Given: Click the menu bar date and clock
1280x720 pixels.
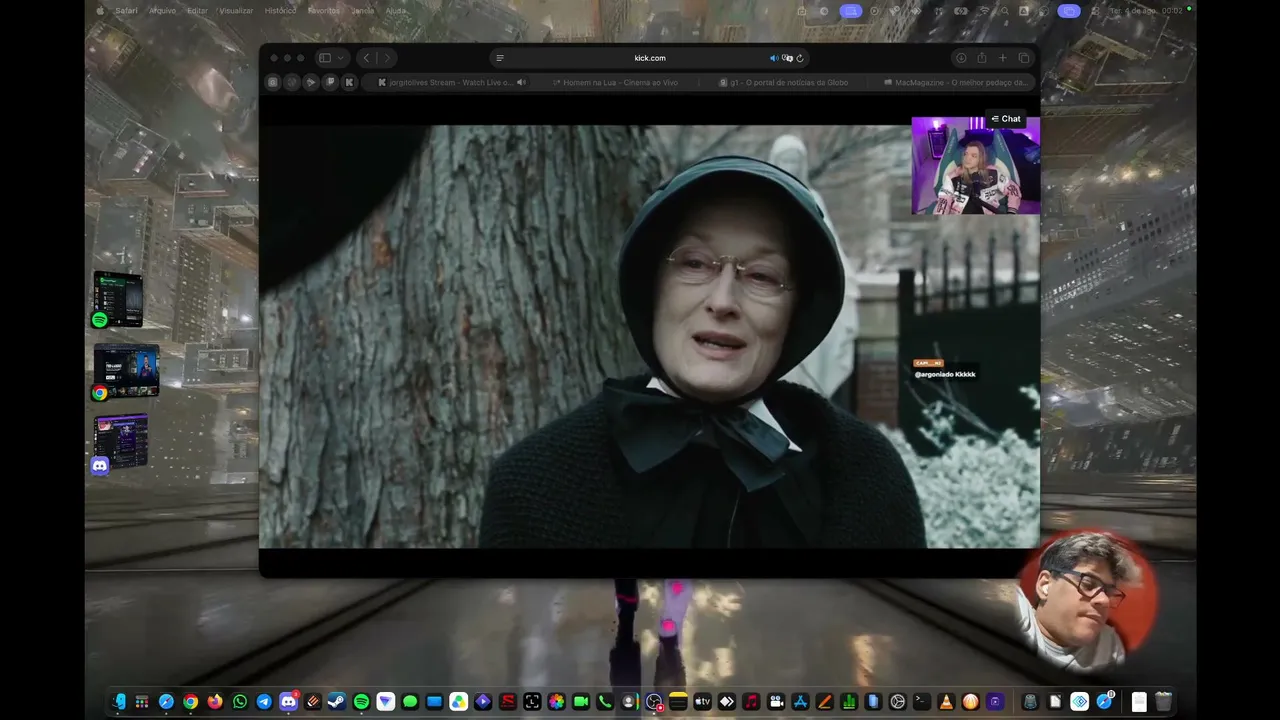Looking at the screenshot, I should [1146, 11].
